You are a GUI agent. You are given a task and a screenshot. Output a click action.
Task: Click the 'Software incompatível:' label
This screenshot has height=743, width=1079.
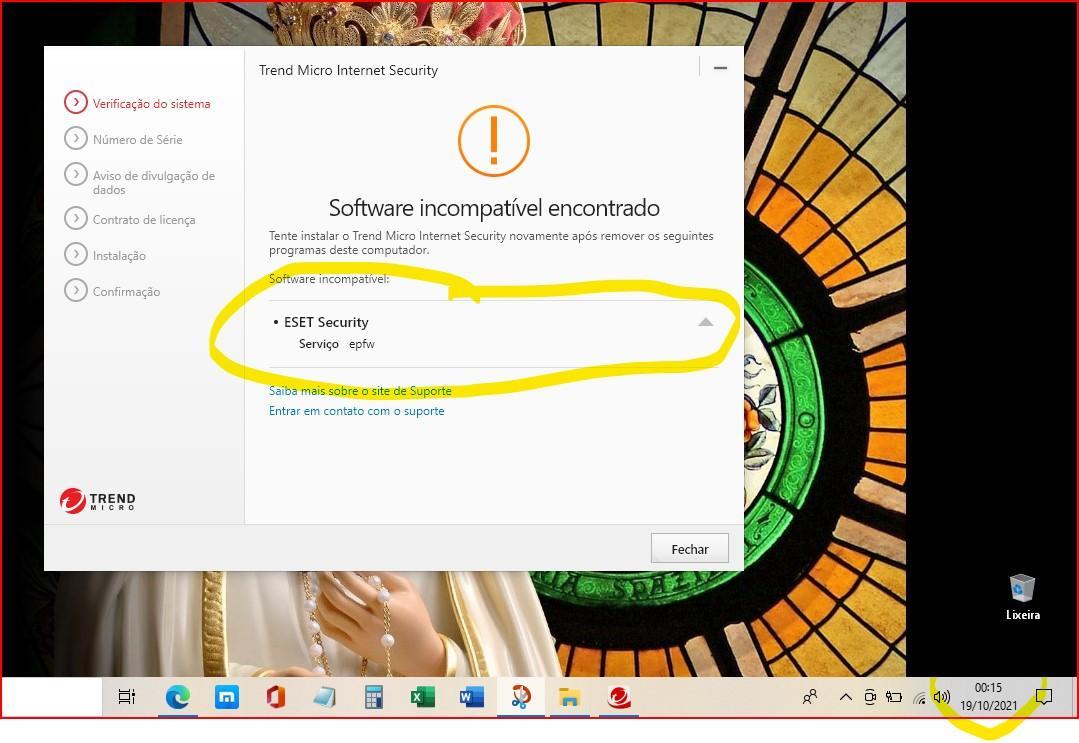coord(329,279)
